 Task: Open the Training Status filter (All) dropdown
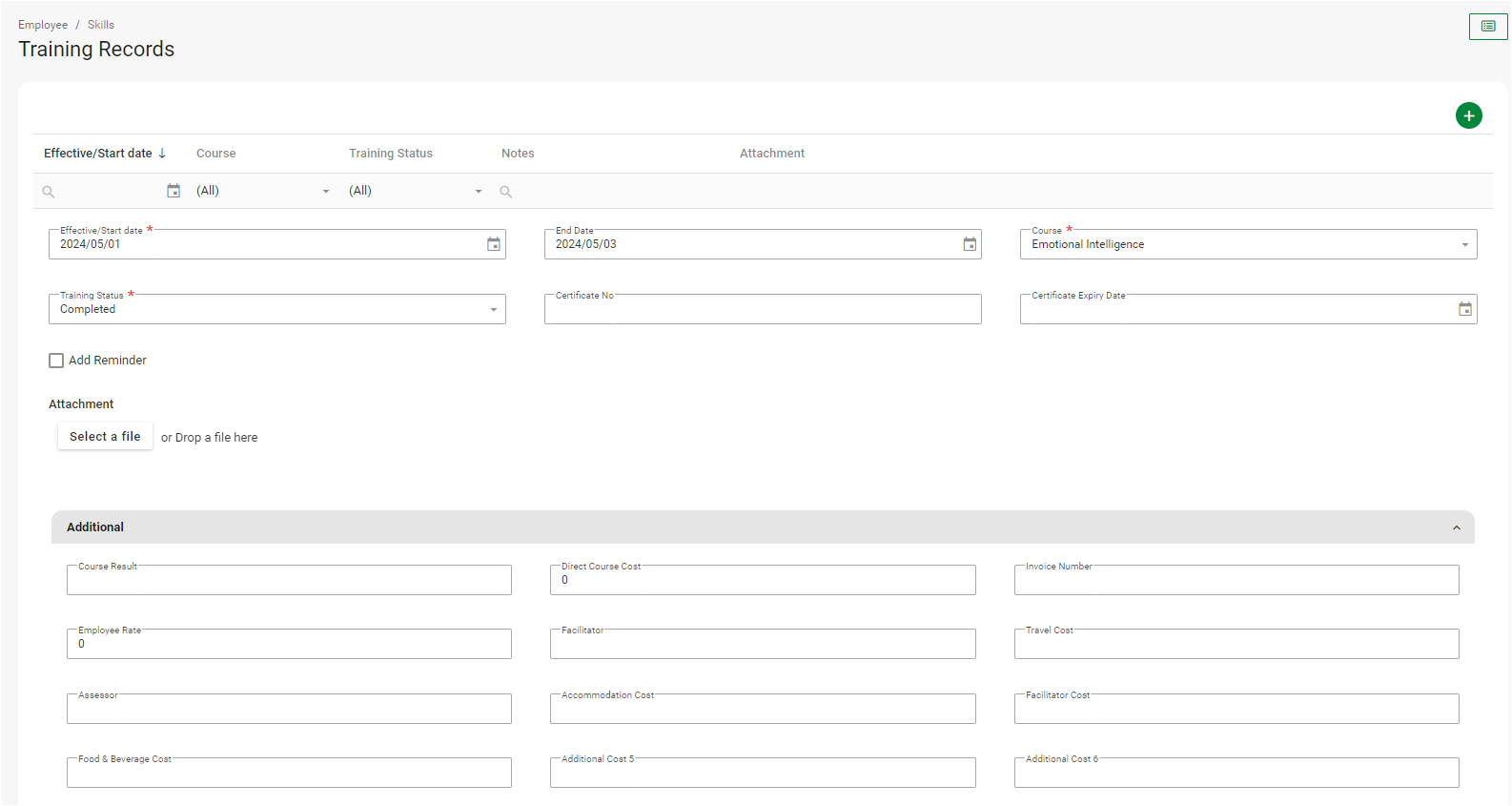click(478, 192)
